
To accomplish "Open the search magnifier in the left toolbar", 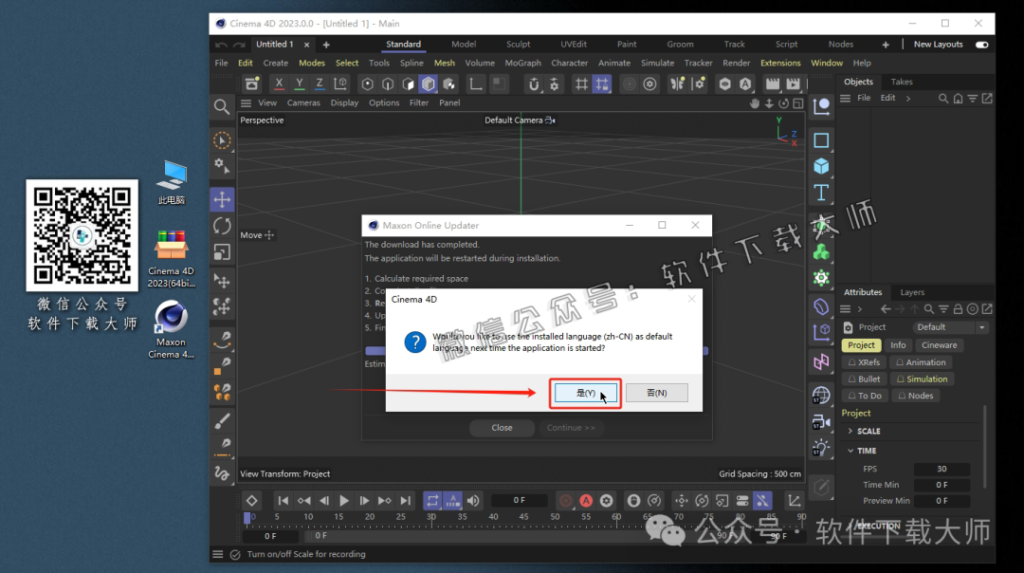I will (x=221, y=106).
